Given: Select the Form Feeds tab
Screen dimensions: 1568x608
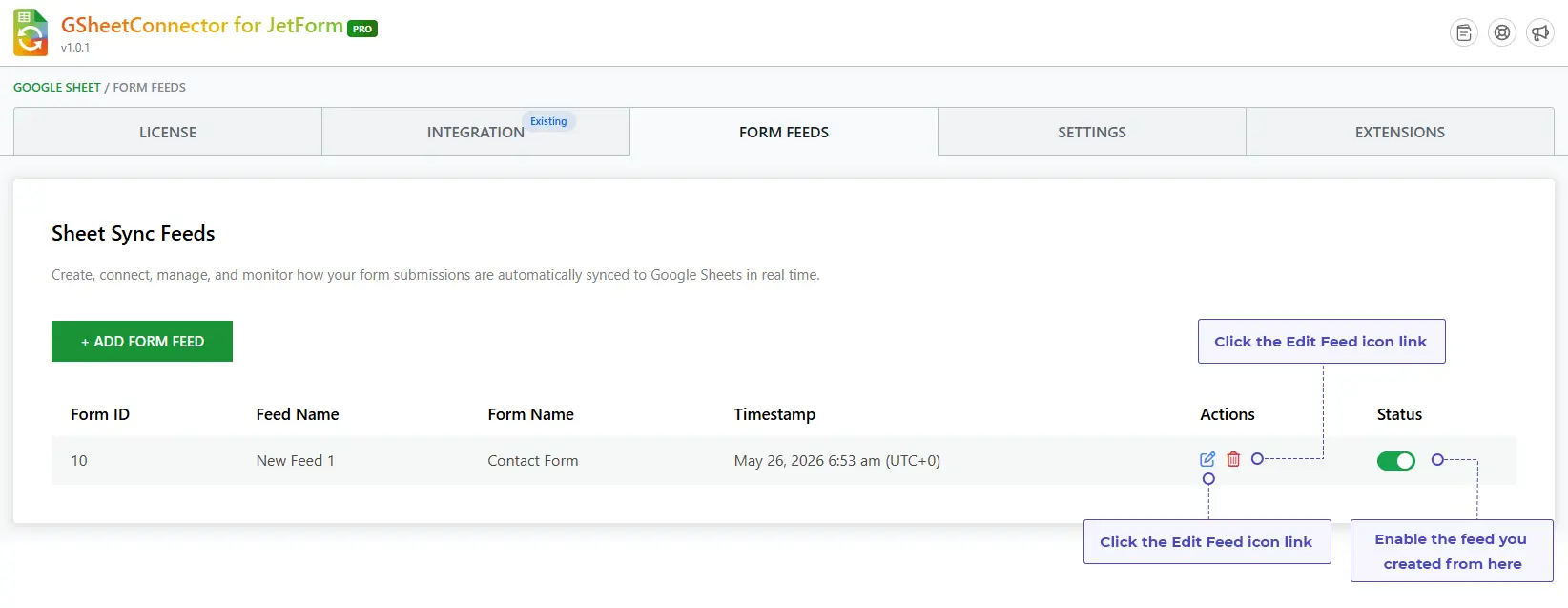Looking at the screenshot, I should coord(784,132).
